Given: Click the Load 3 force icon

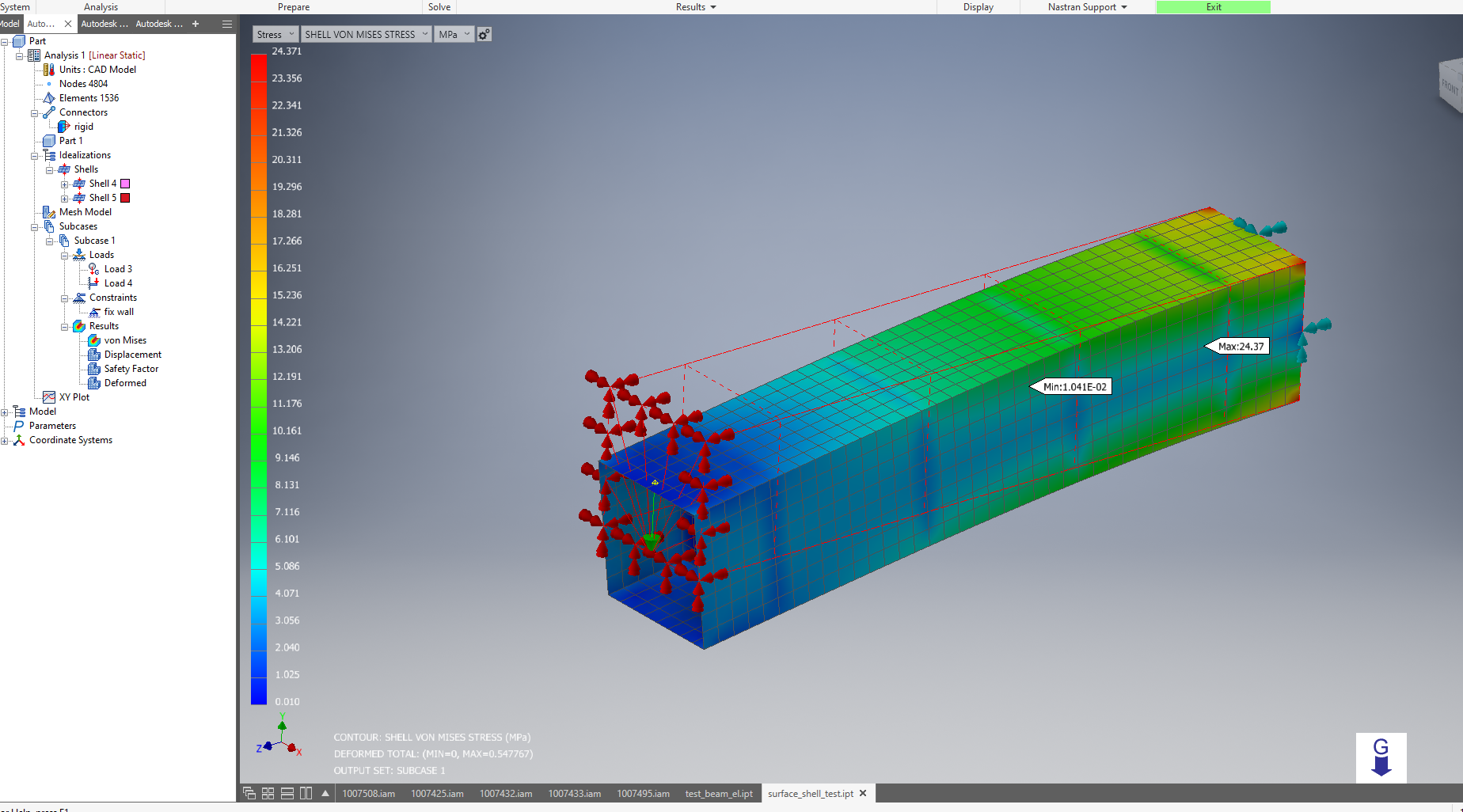Looking at the screenshot, I should (x=94, y=268).
